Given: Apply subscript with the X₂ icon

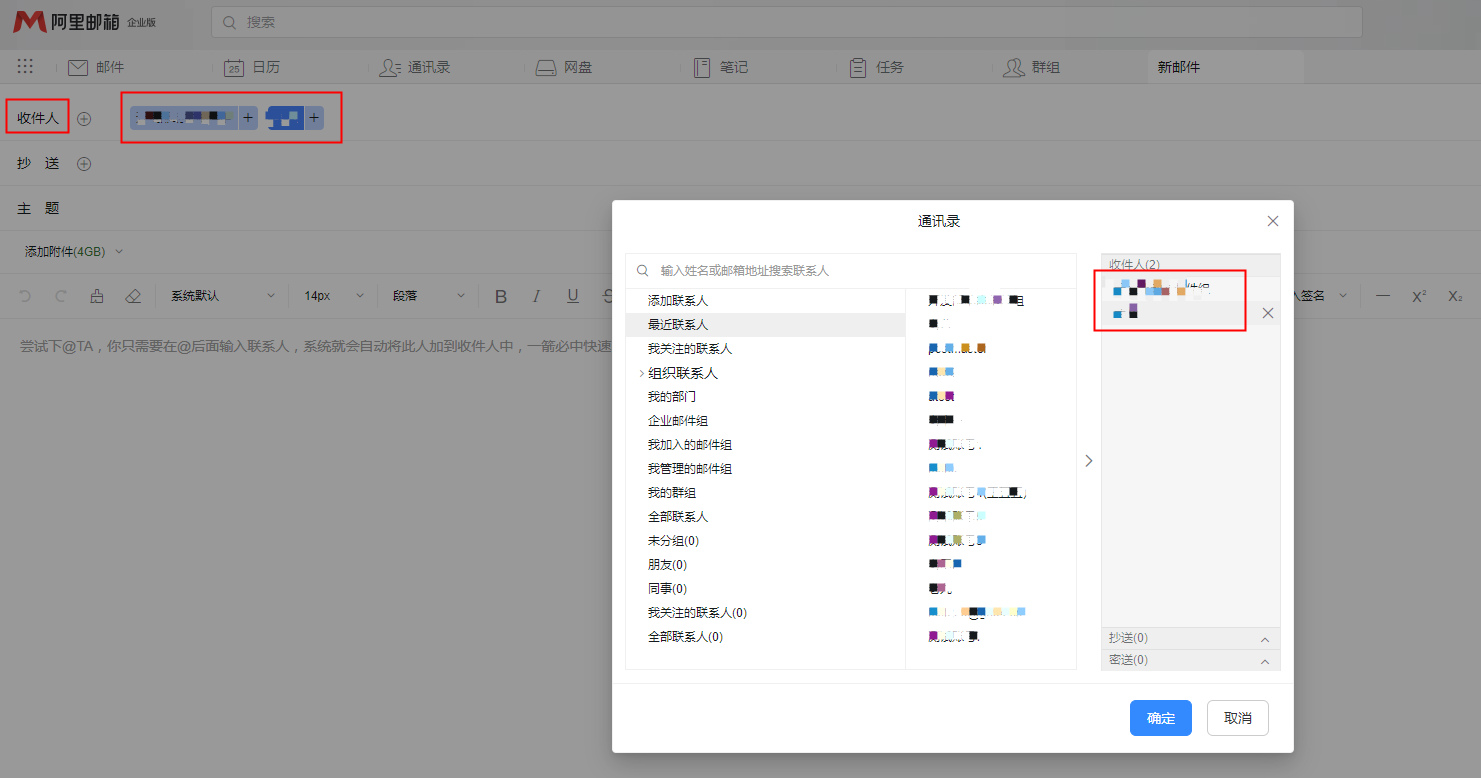Looking at the screenshot, I should pos(1454,296).
